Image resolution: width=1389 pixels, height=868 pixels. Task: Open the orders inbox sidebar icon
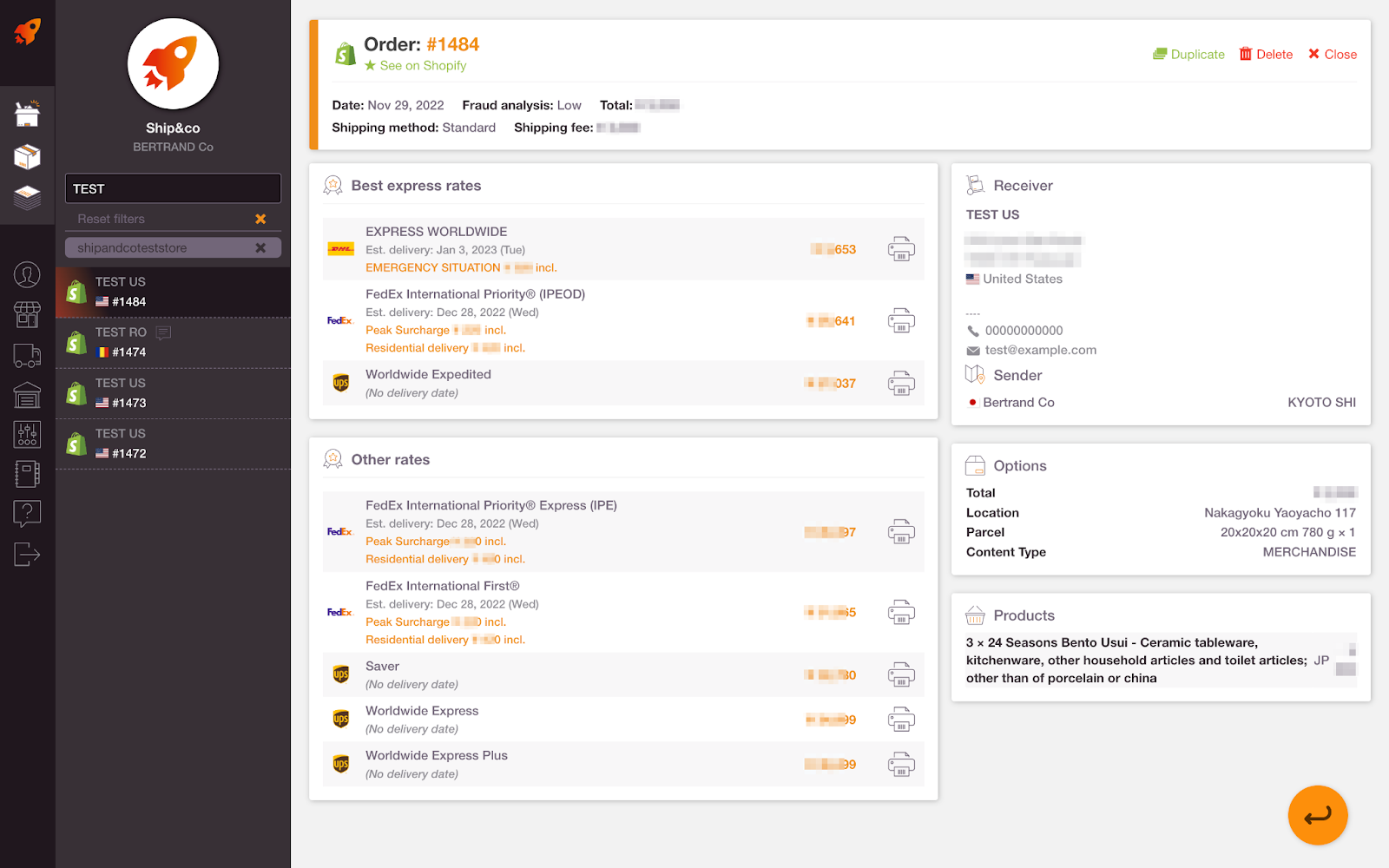click(28, 113)
